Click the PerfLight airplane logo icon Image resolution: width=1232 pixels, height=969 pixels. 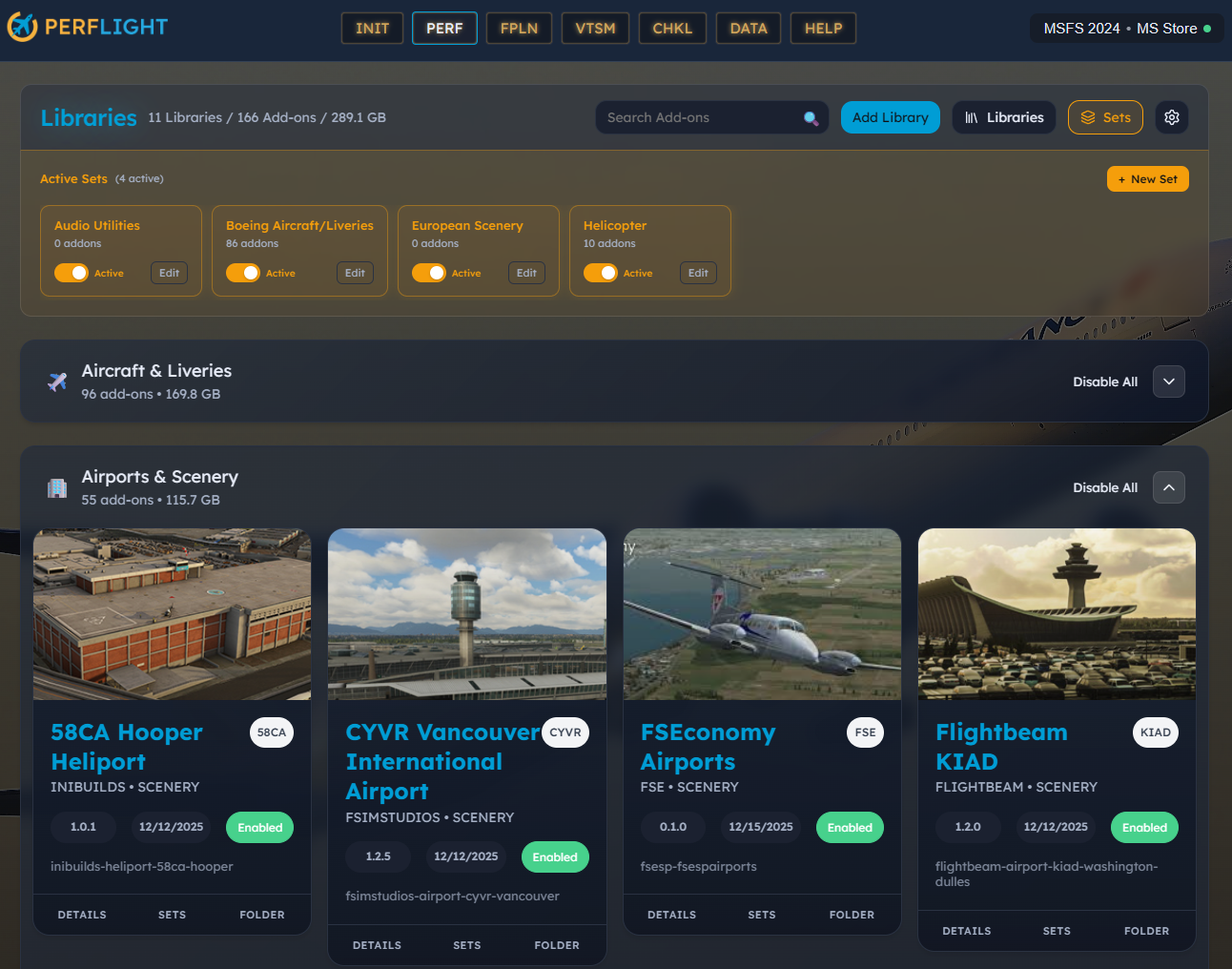tap(22, 27)
